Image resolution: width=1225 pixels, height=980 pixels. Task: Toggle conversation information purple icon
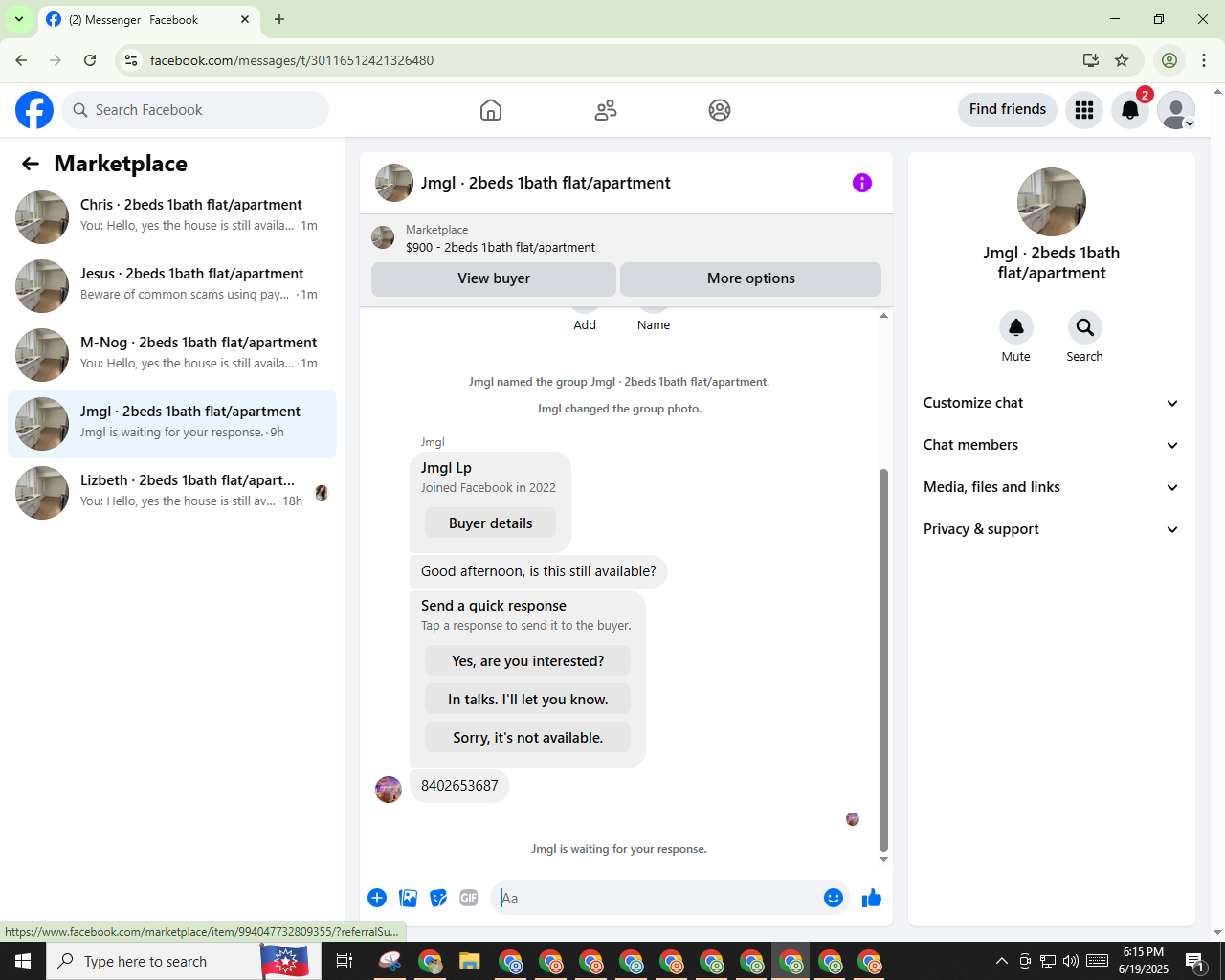click(862, 183)
